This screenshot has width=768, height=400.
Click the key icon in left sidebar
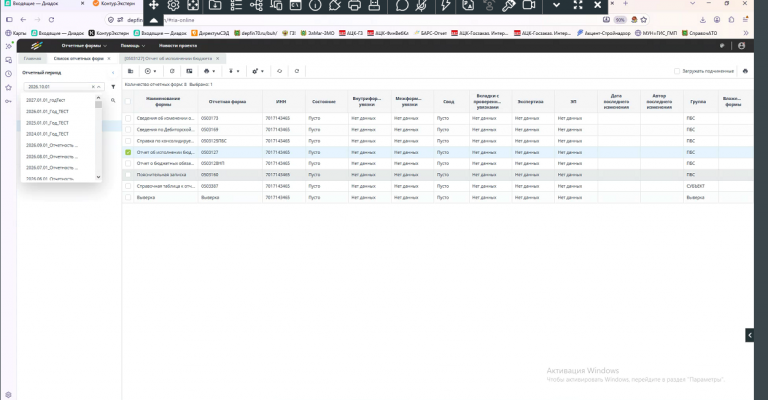8,101
